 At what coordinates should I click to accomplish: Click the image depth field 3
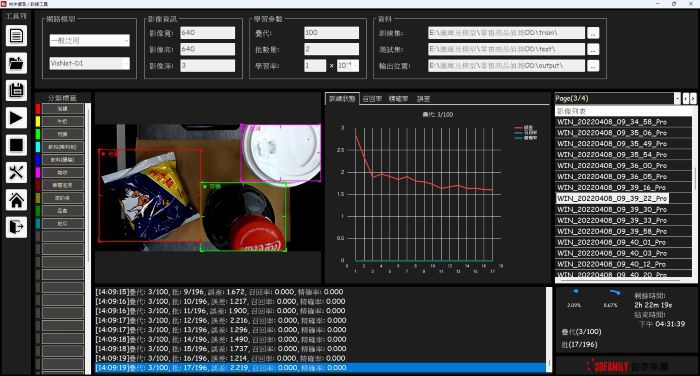[208, 66]
